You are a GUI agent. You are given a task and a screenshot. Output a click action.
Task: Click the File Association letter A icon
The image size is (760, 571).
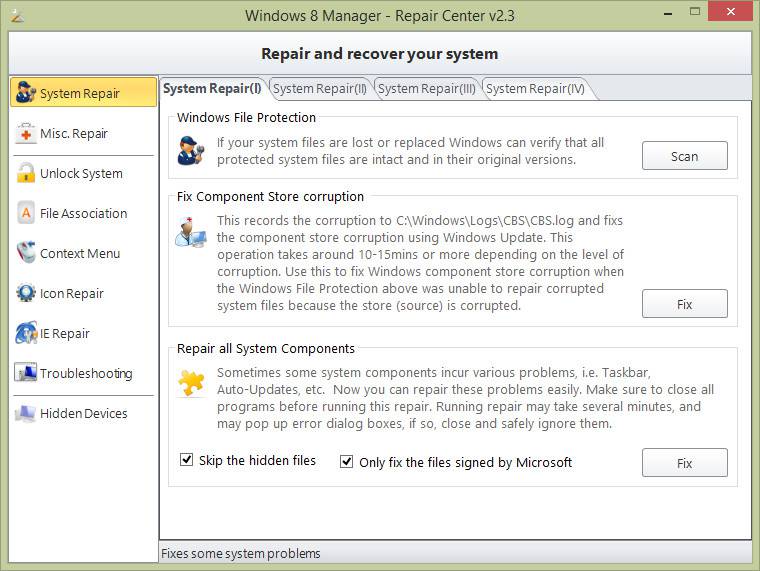26,213
